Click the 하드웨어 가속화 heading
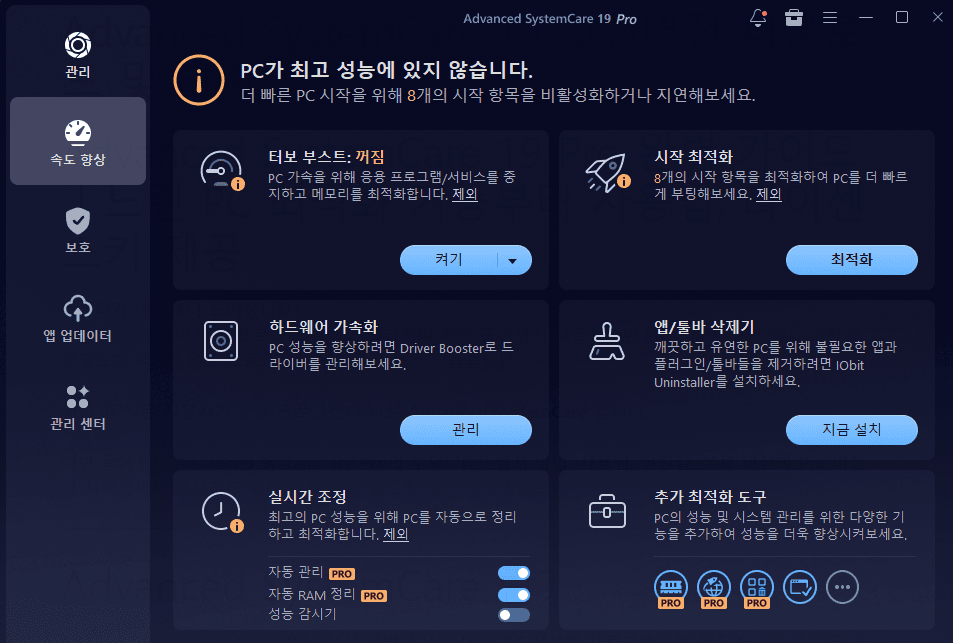 point(323,326)
